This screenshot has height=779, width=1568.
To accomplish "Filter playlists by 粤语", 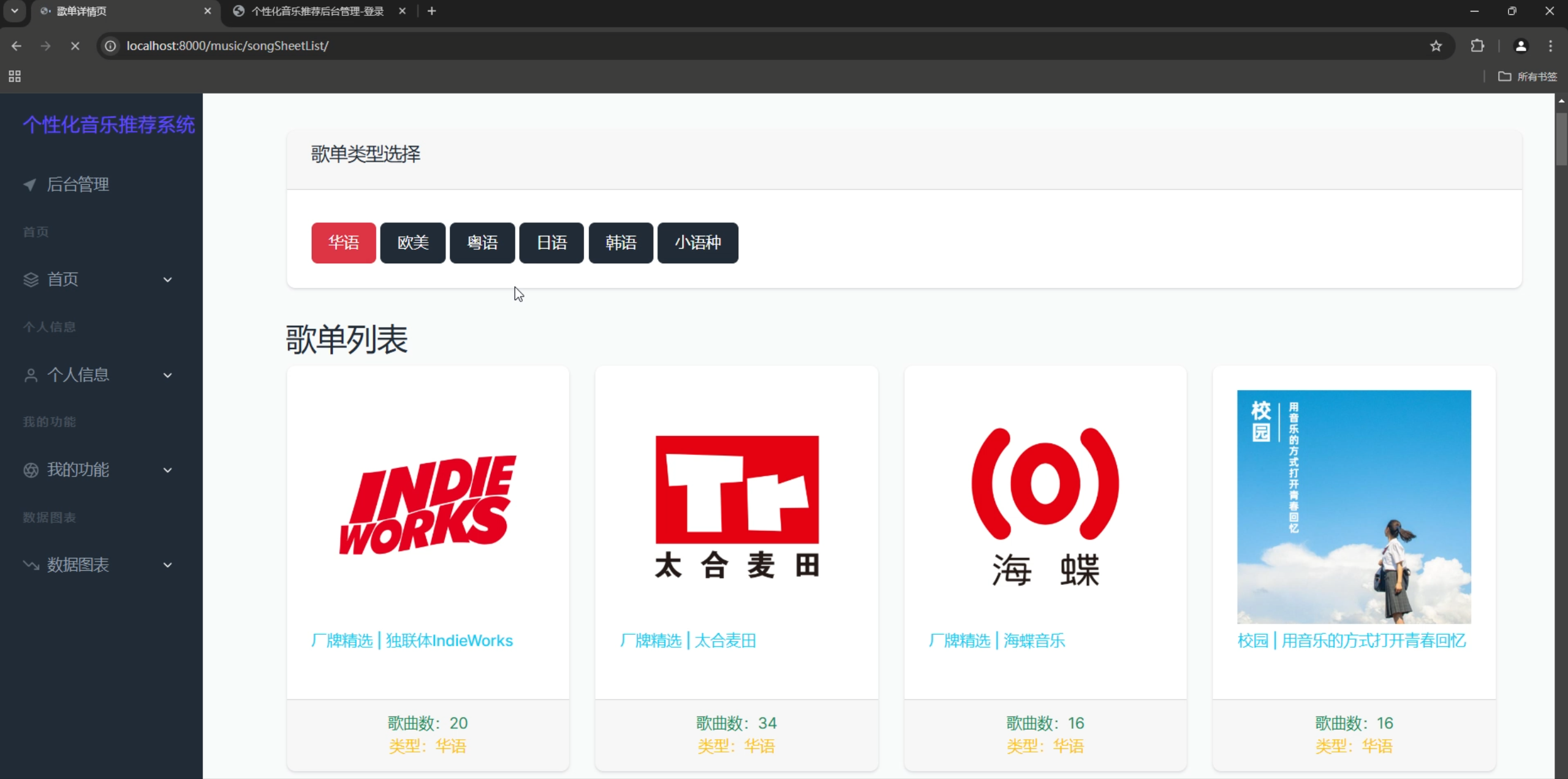I will click(482, 243).
